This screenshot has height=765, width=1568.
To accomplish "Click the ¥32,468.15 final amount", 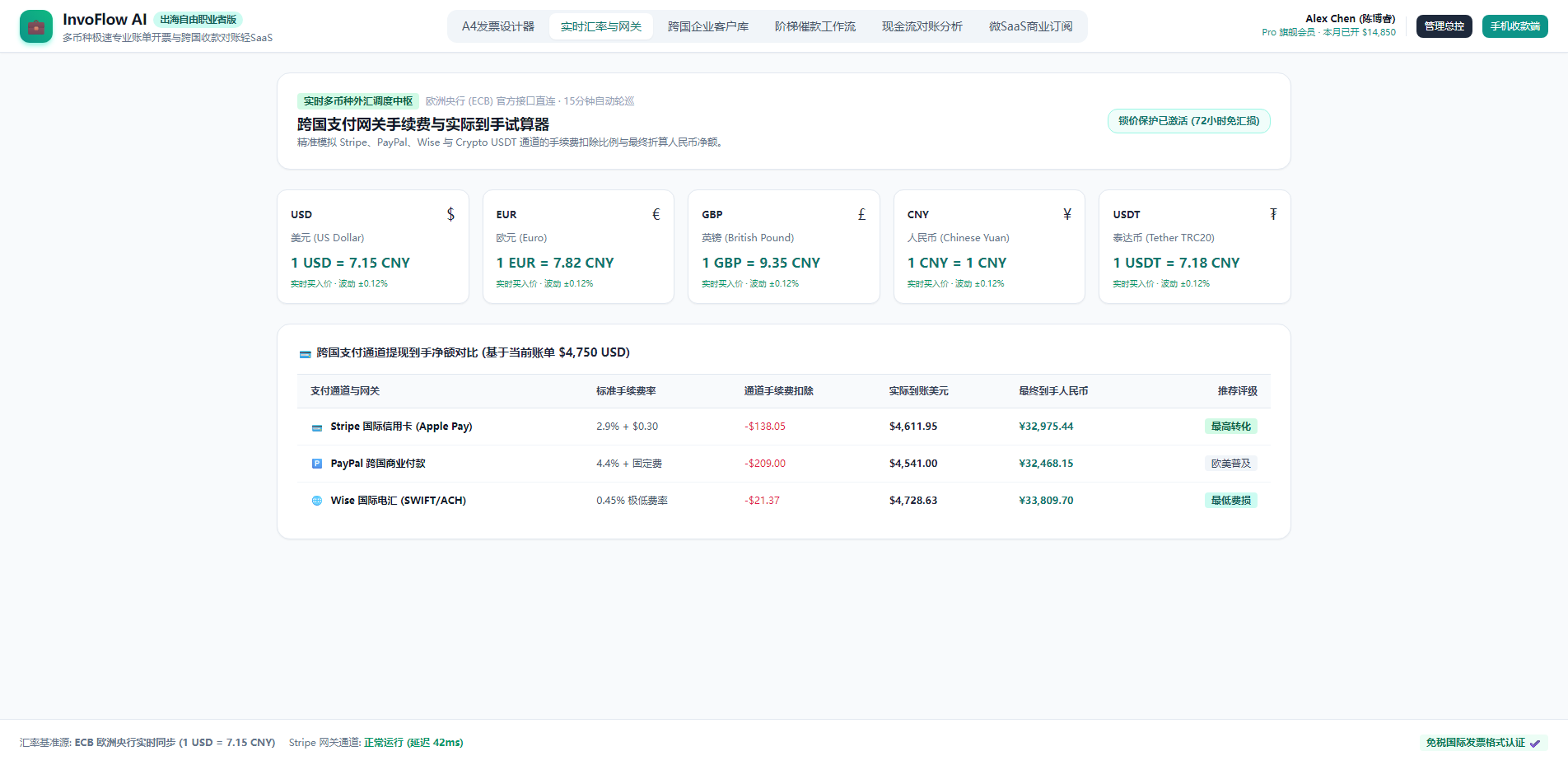I will [1046, 464].
